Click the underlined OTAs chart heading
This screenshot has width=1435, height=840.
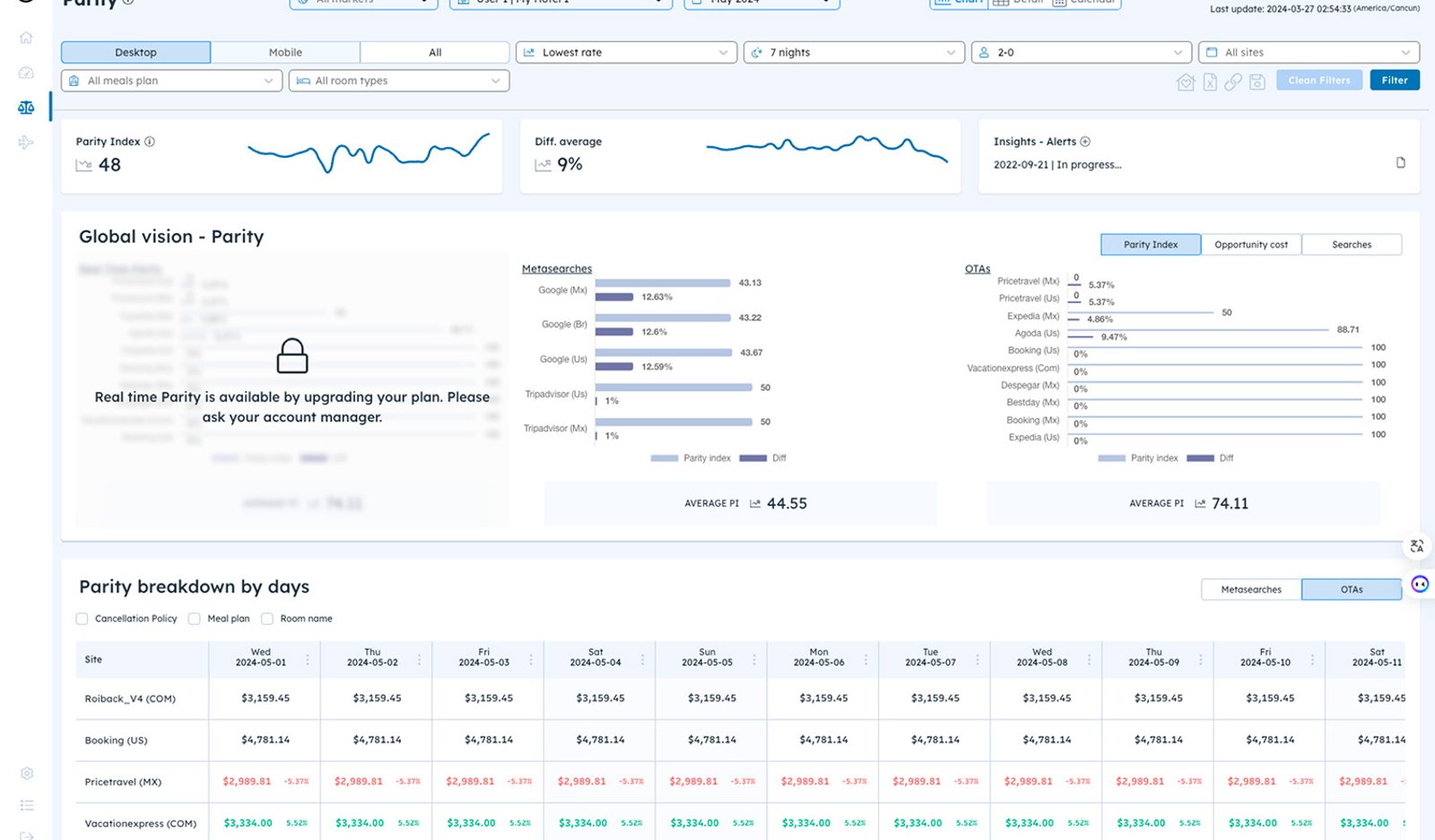pos(978,269)
